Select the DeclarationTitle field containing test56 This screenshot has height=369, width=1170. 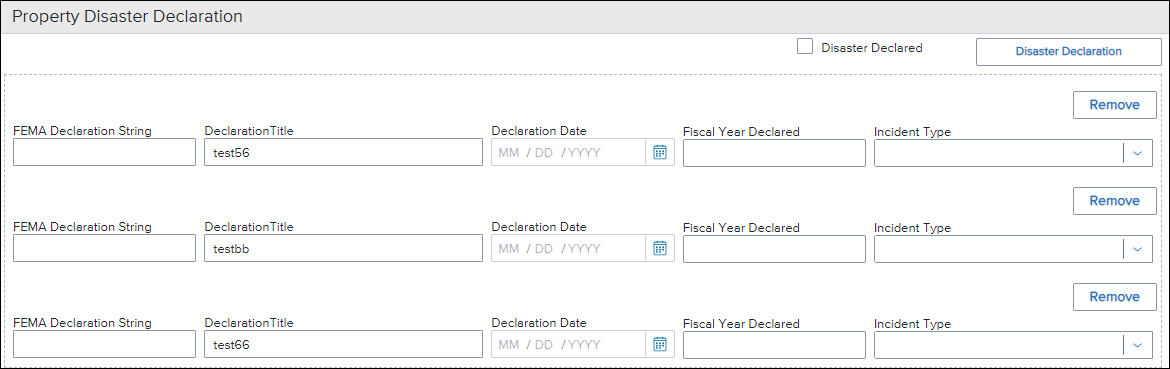pyautogui.click(x=343, y=153)
